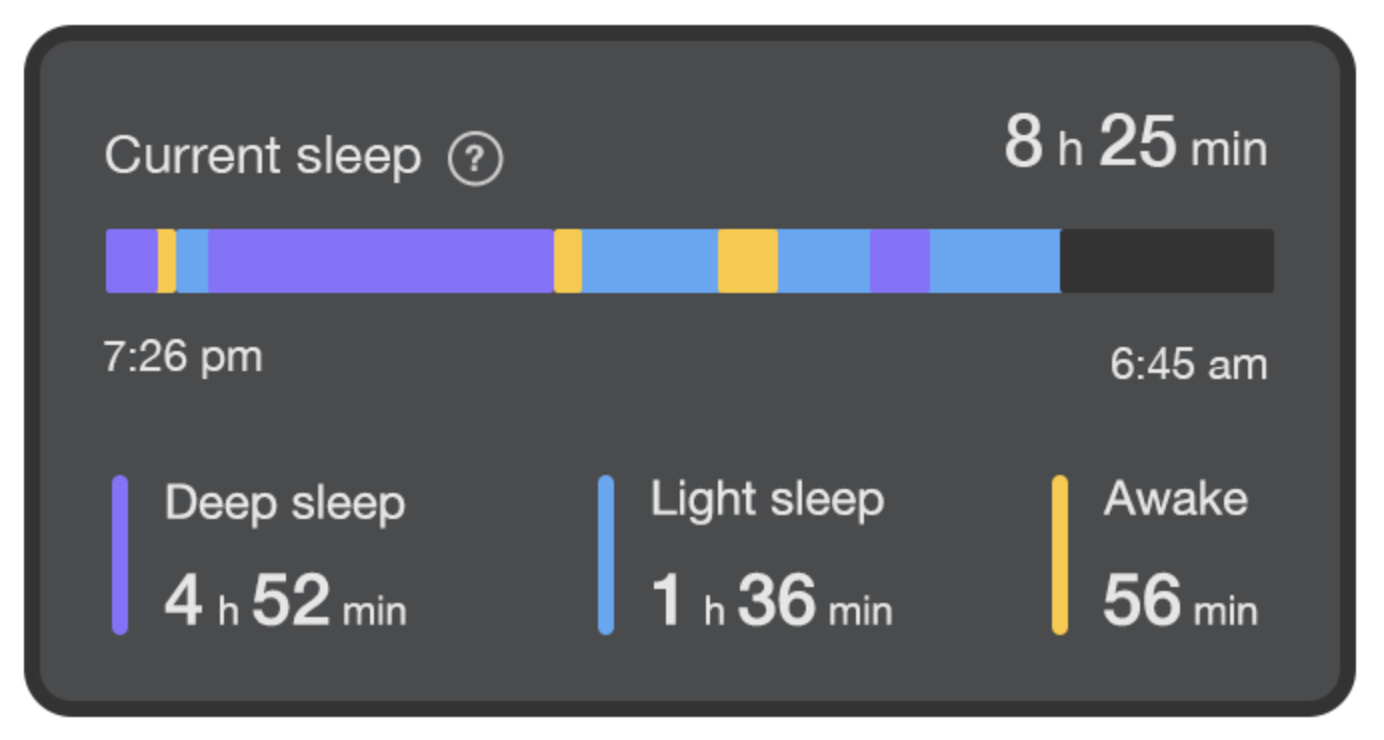This screenshot has height=740, width=1384.
Task: Click the 1 h 36 min value
Action: pos(771,602)
